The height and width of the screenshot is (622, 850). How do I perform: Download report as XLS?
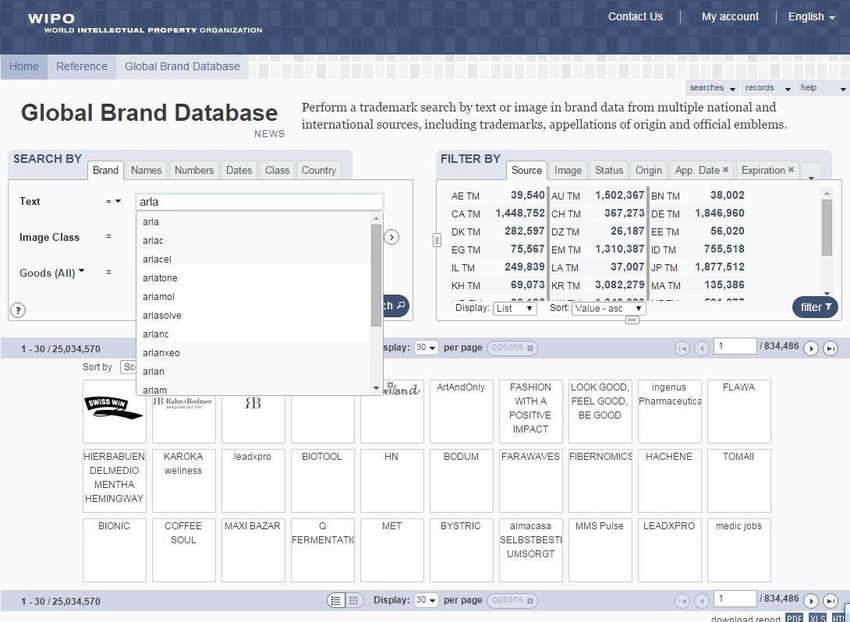click(817, 618)
